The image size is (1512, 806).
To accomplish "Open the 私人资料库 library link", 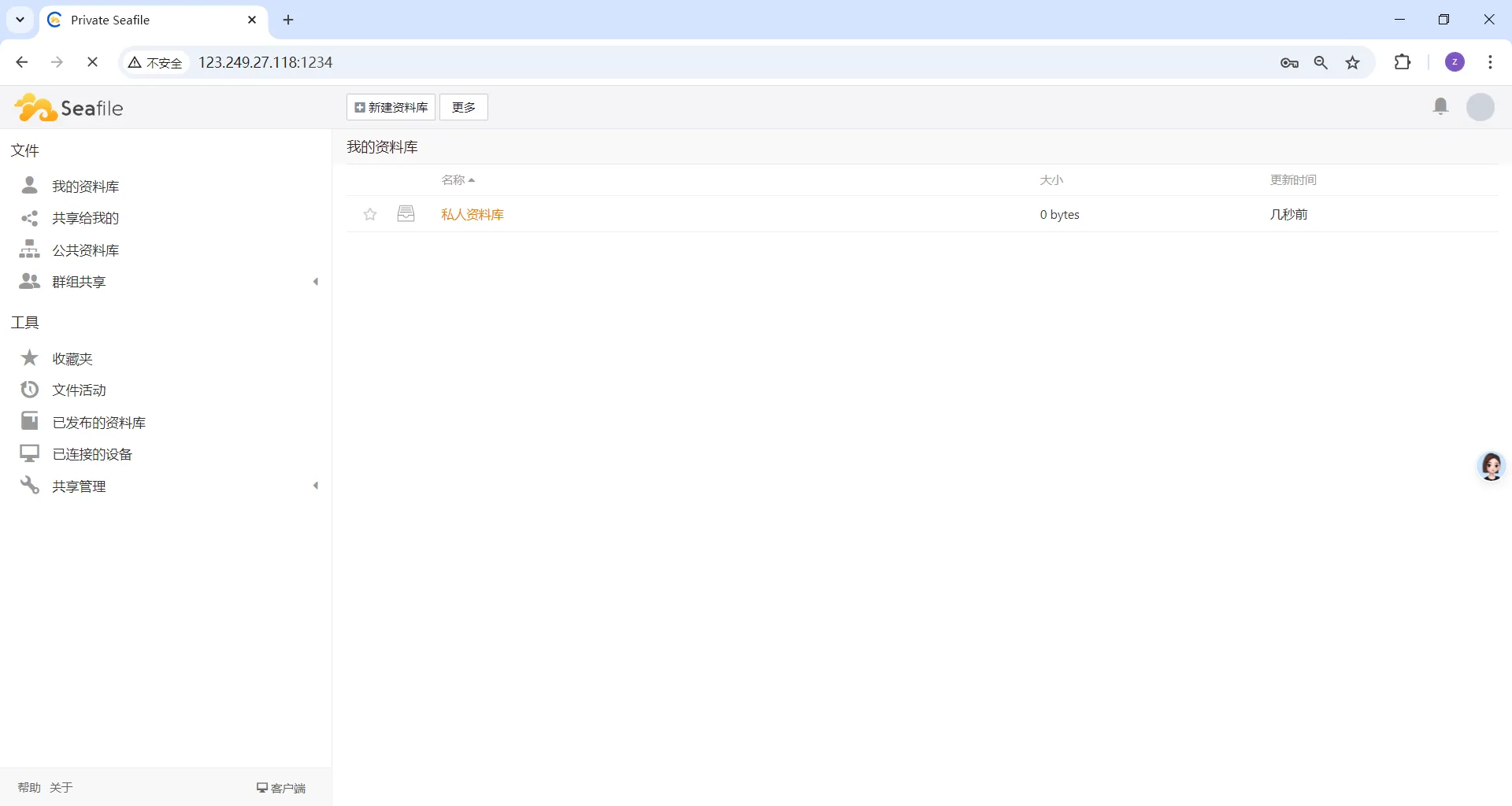I will click(x=472, y=214).
